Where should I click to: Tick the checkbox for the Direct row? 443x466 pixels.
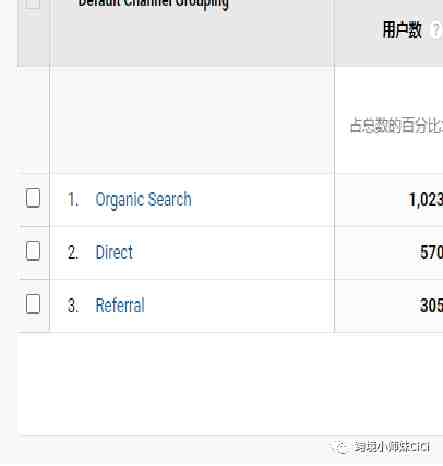(x=33, y=251)
